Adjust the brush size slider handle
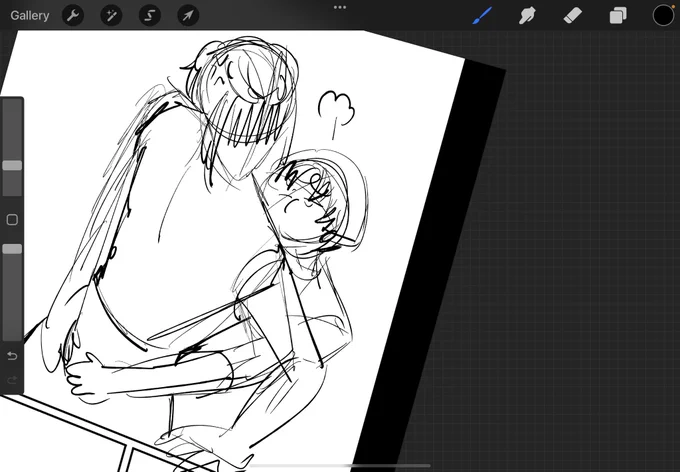The width and height of the screenshot is (680, 472). [x=12, y=165]
